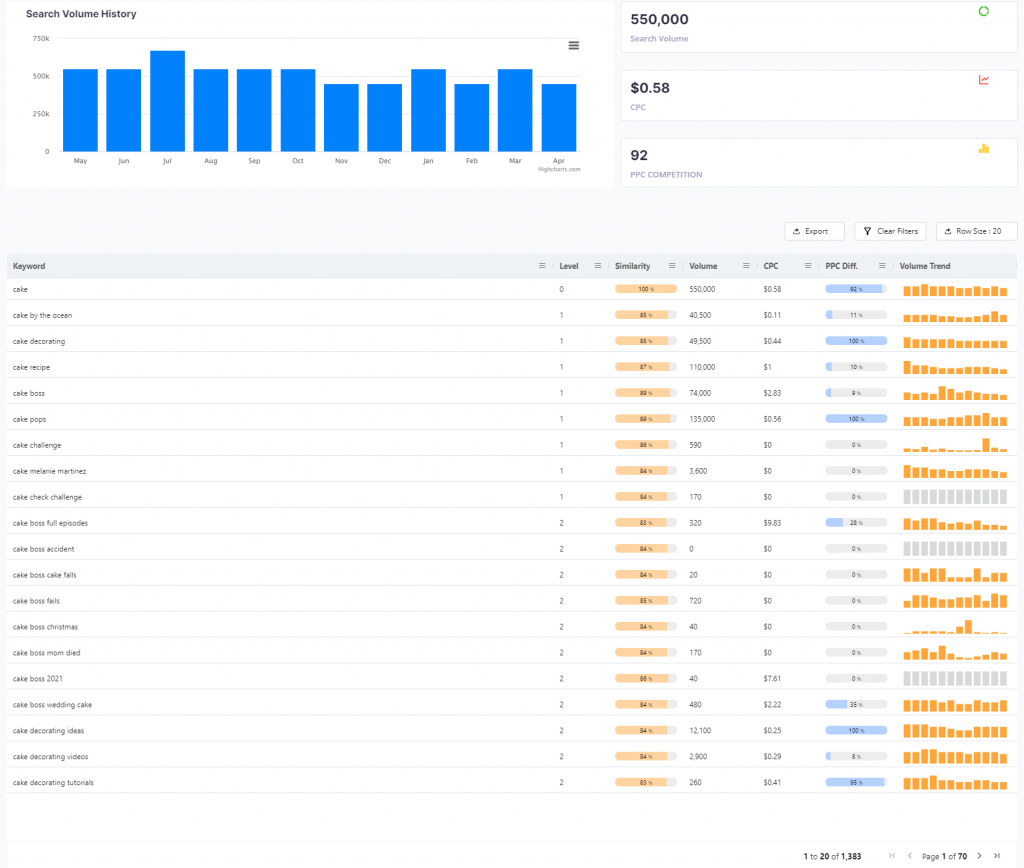Click the 1 to 20 of 1,383 row count
This screenshot has width=1024, height=868.
[x=832, y=856]
